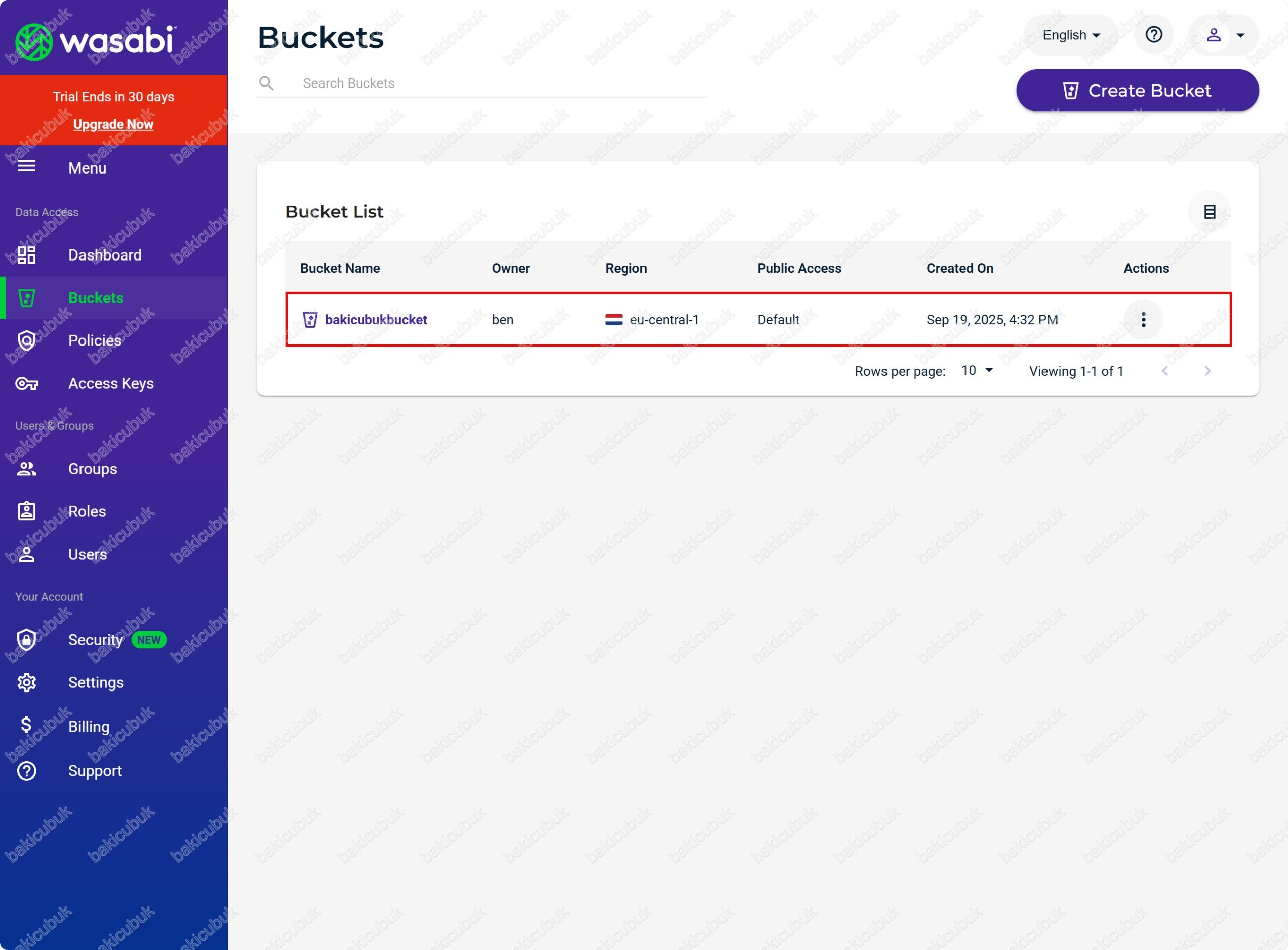
Task: Collapse sidebar using hamburger Menu icon
Action: 27,167
